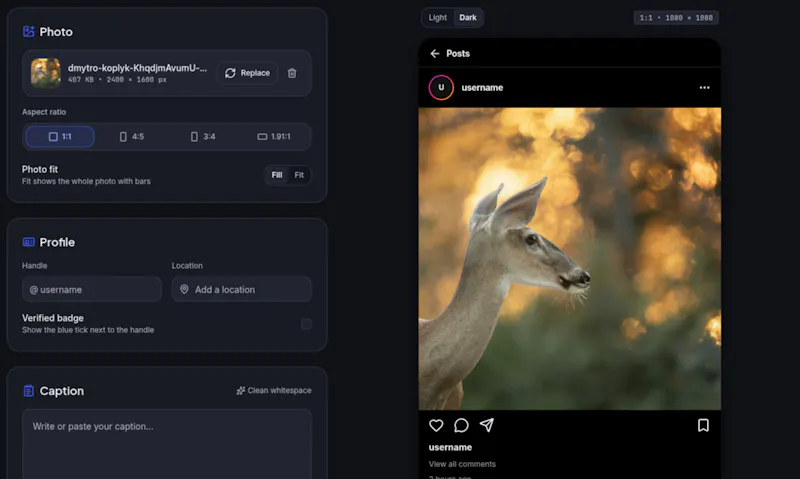
Task: Click the paper plane share icon
Action: pyautogui.click(x=487, y=425)
